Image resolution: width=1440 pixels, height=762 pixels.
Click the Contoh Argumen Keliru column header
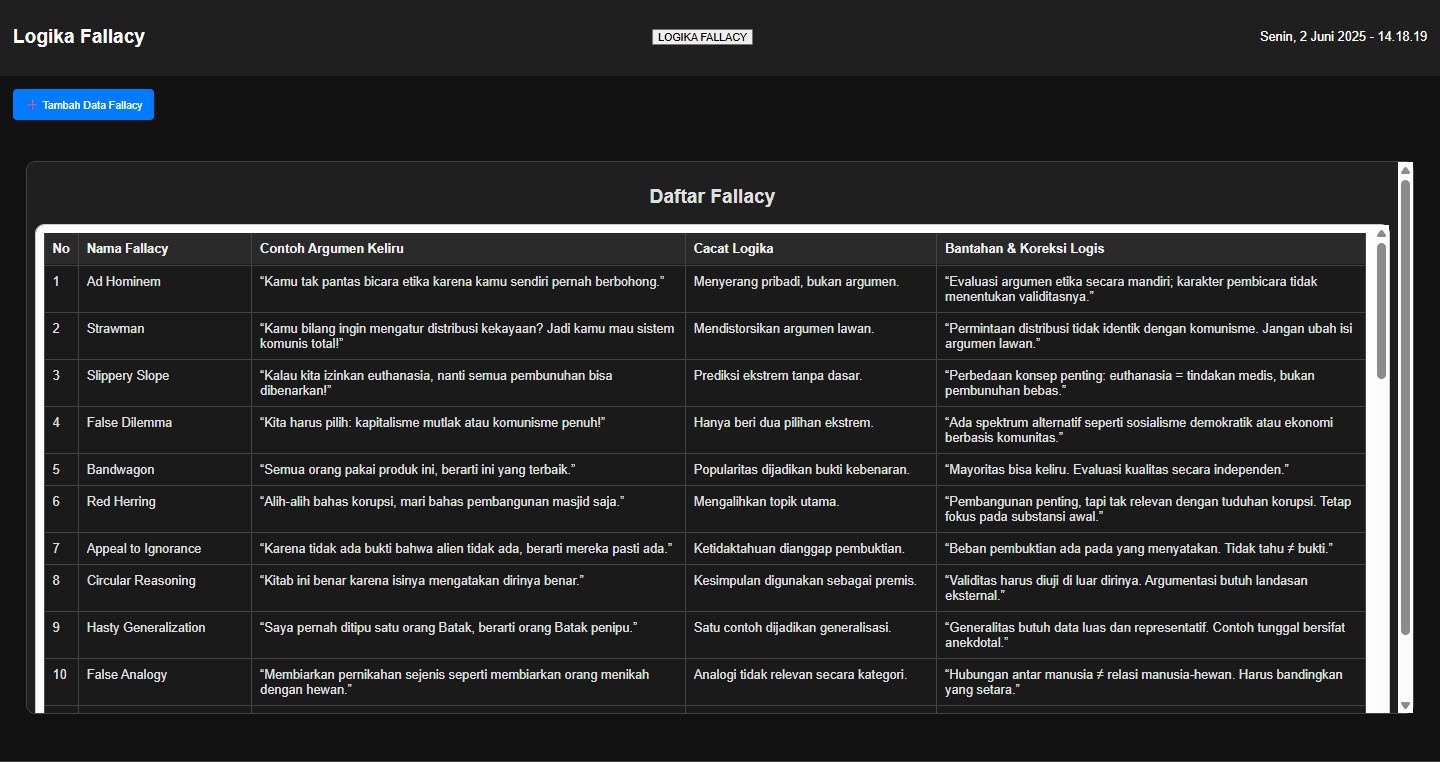[468, 249]
